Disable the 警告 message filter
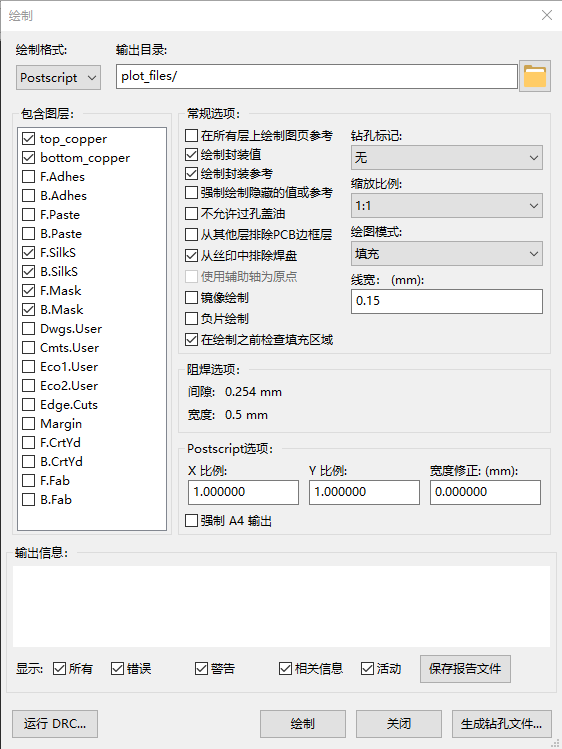The width and height of the screenshot is (562, 749). [201, 669]
